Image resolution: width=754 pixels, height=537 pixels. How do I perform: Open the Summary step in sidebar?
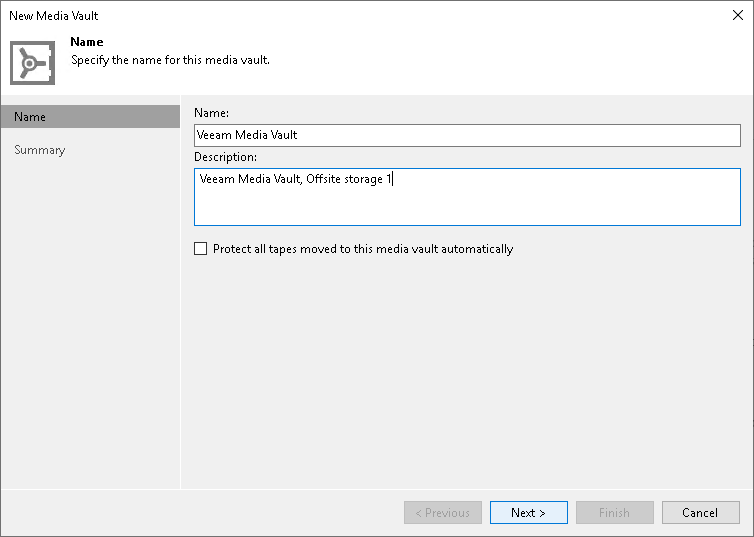[x=39, y=150]
